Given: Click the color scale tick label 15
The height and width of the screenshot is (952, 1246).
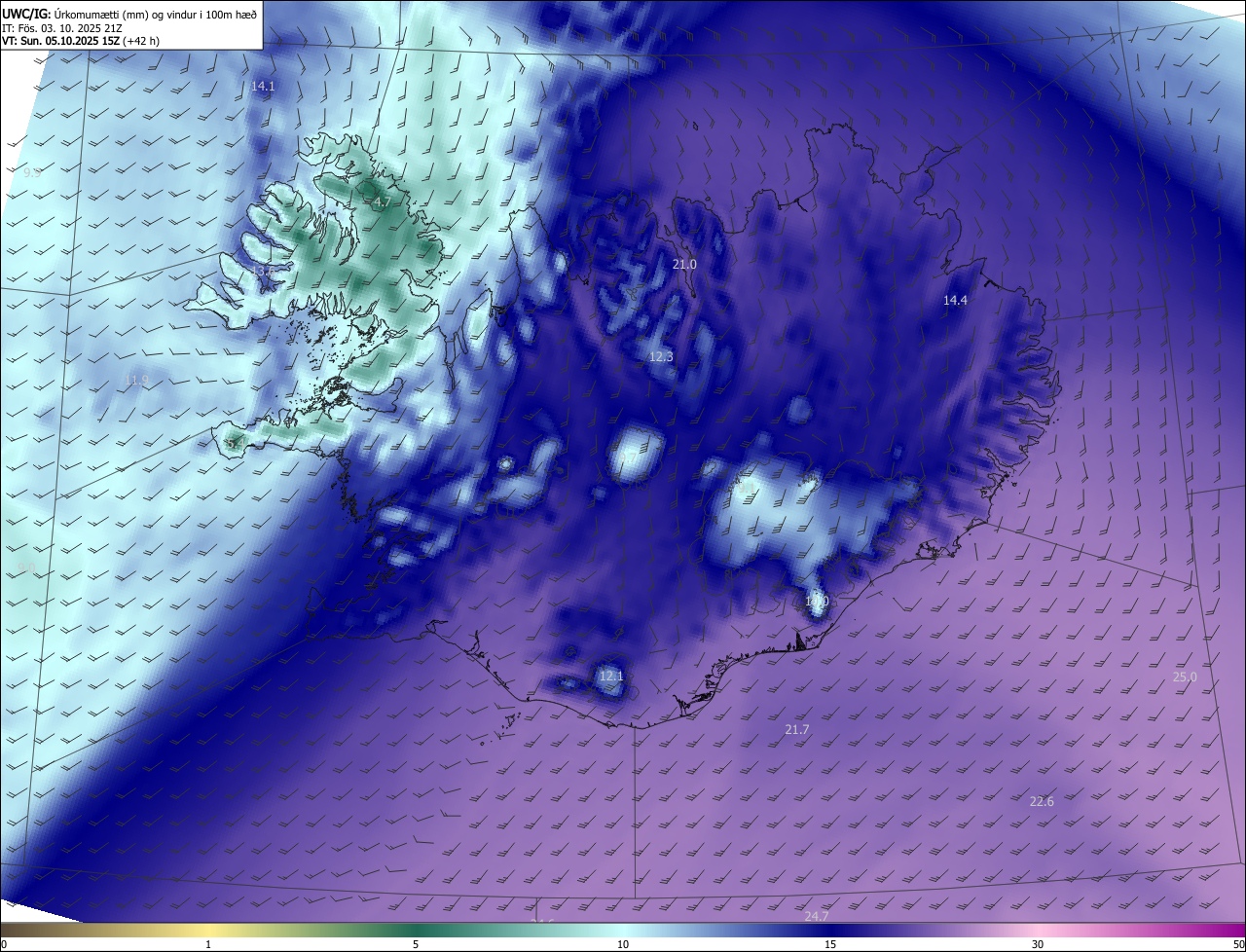Looking at the screenshot, I should coord(830,944).
